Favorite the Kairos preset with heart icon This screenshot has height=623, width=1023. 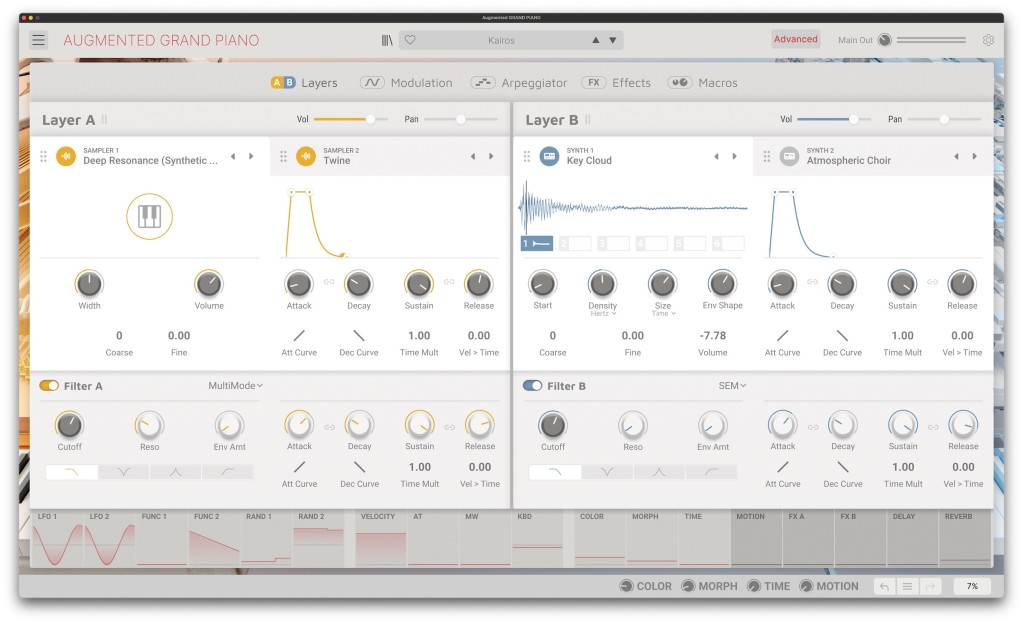click(x=410, y=40)
